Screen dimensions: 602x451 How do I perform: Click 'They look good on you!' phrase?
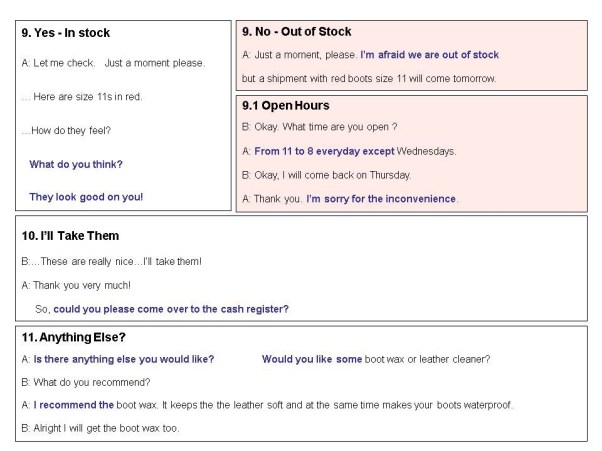[x=86, y=196]
